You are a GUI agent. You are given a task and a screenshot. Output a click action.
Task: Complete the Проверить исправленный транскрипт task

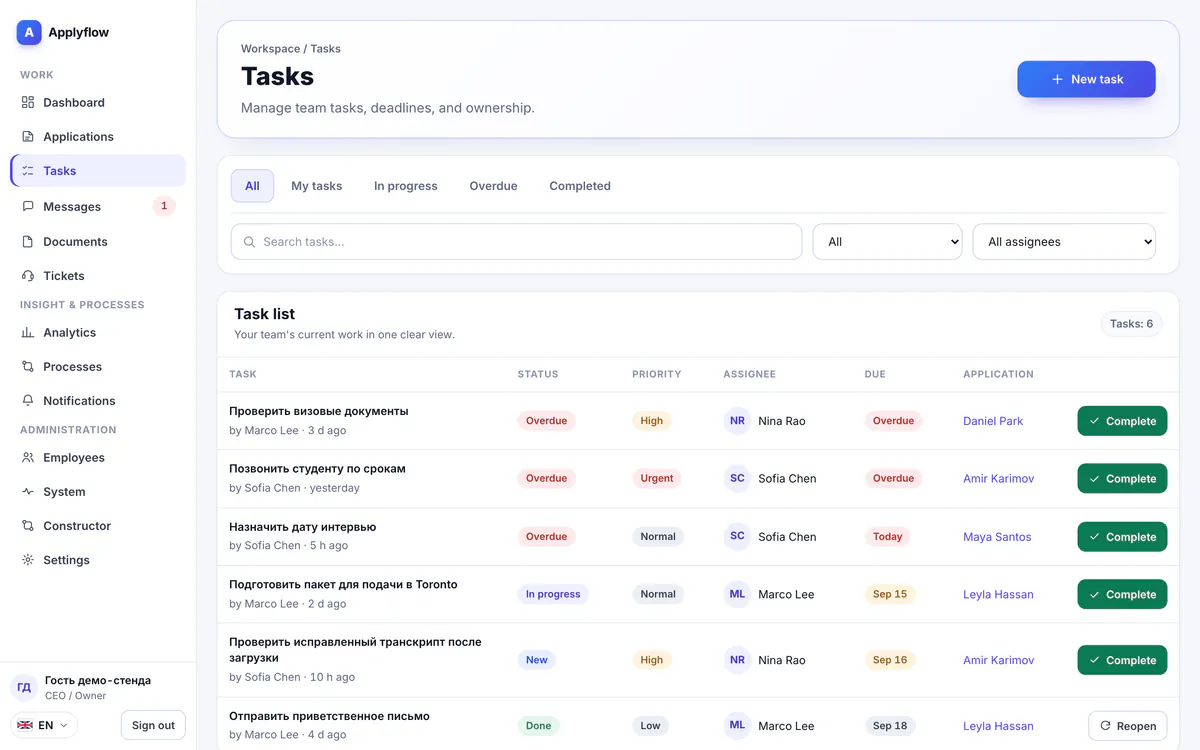tap(1122, 660)
